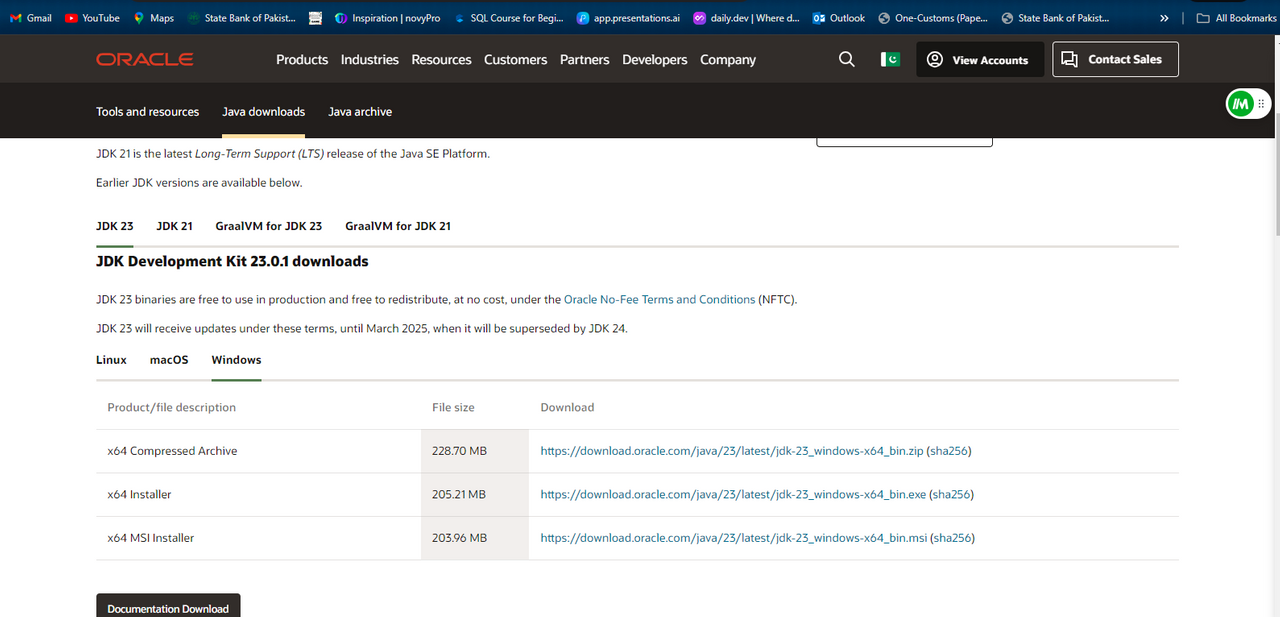The height and width of the screenshot is (617, 1280).
Task: Click the Documentation Download button
Action: [x=168, y=608]
